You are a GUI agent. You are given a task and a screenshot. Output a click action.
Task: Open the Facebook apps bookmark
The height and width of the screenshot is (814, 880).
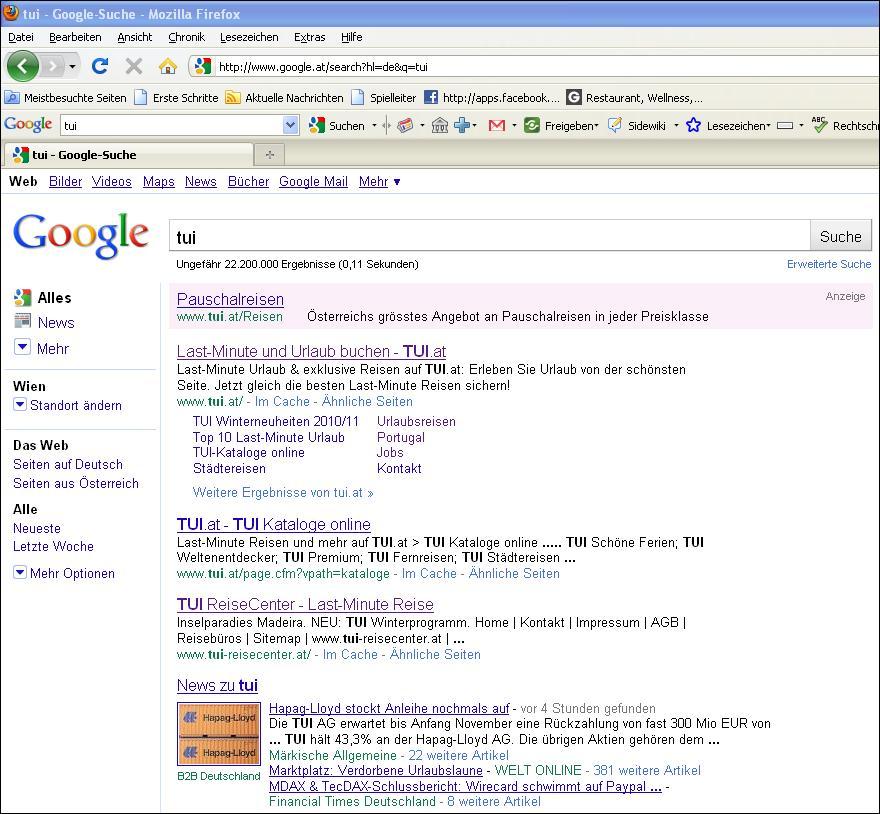point(492,98)
